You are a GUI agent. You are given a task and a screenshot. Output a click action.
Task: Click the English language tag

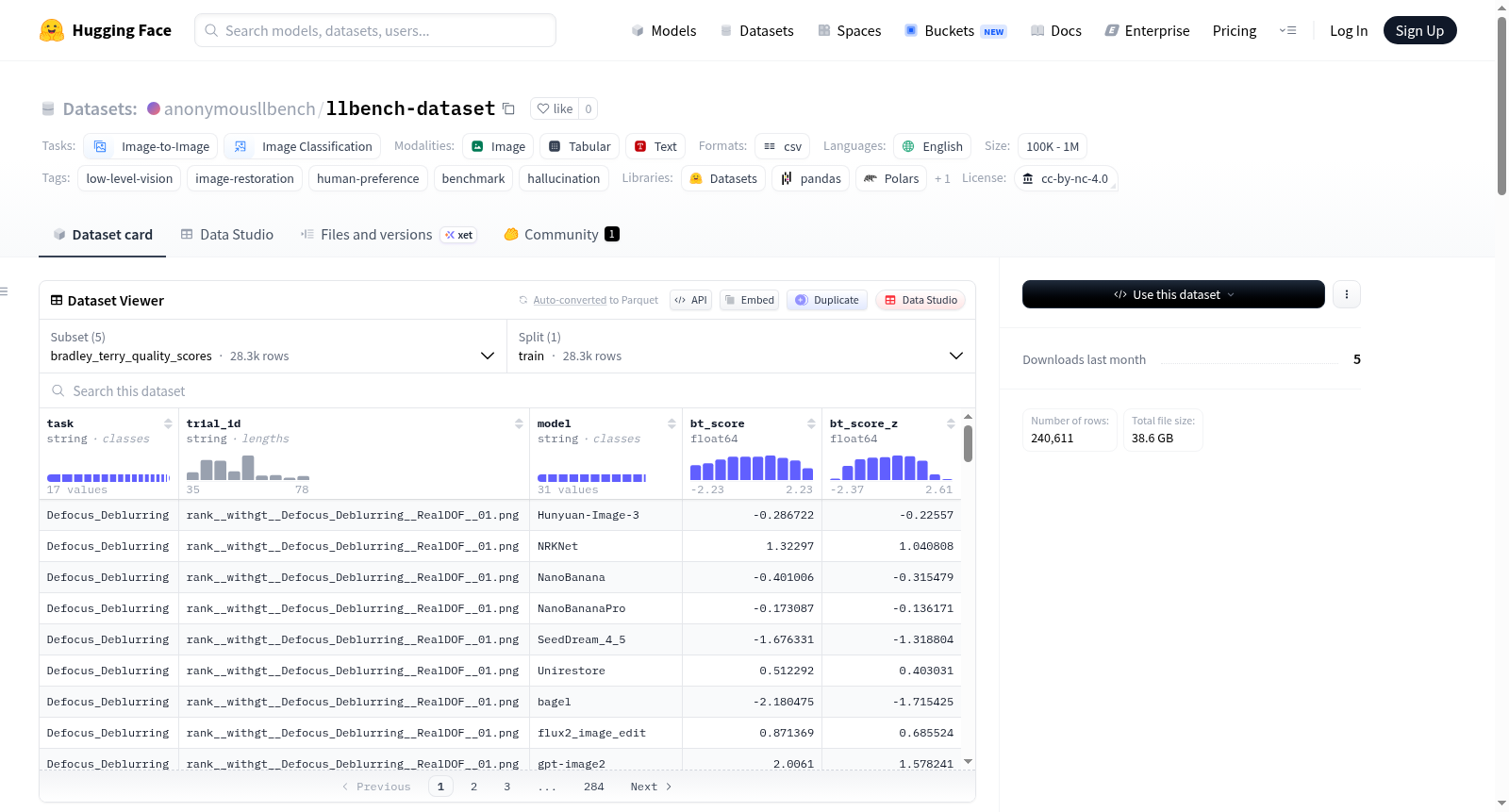click(933, 146)
